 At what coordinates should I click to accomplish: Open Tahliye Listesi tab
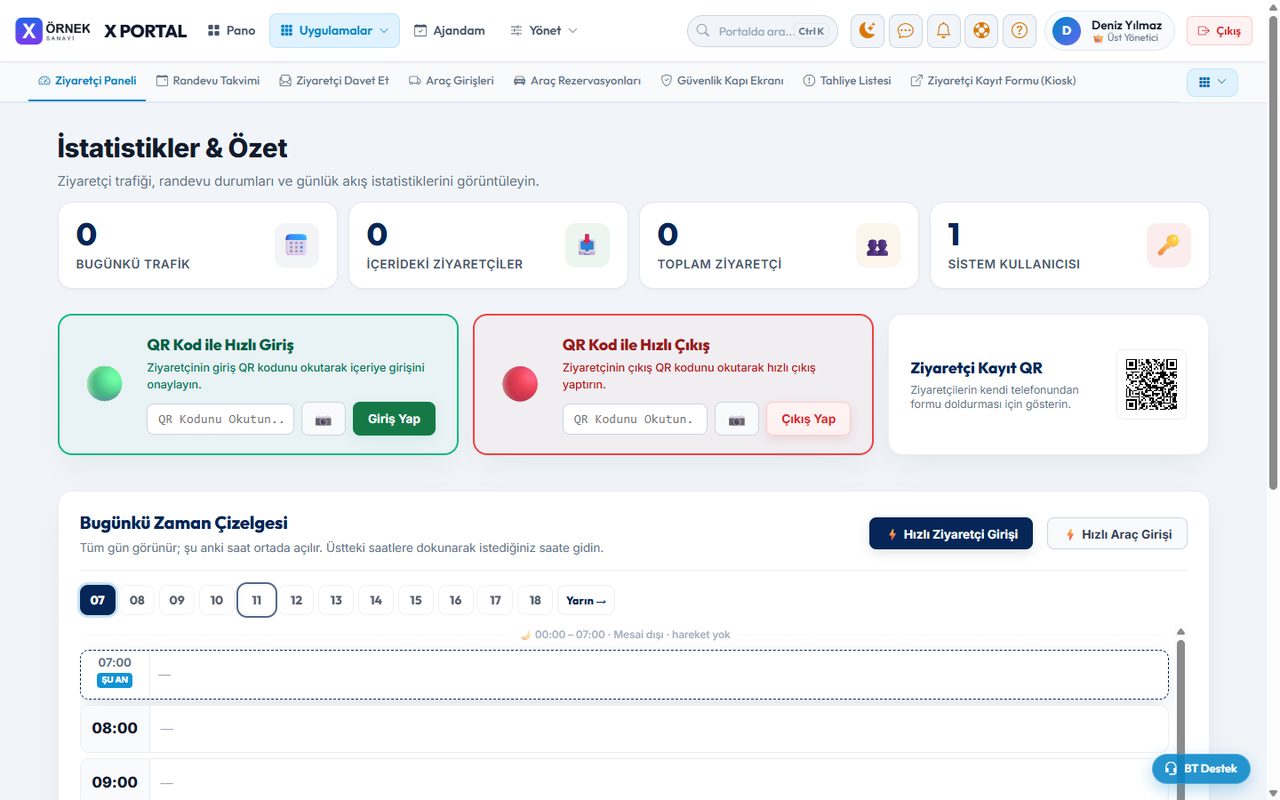847,80
